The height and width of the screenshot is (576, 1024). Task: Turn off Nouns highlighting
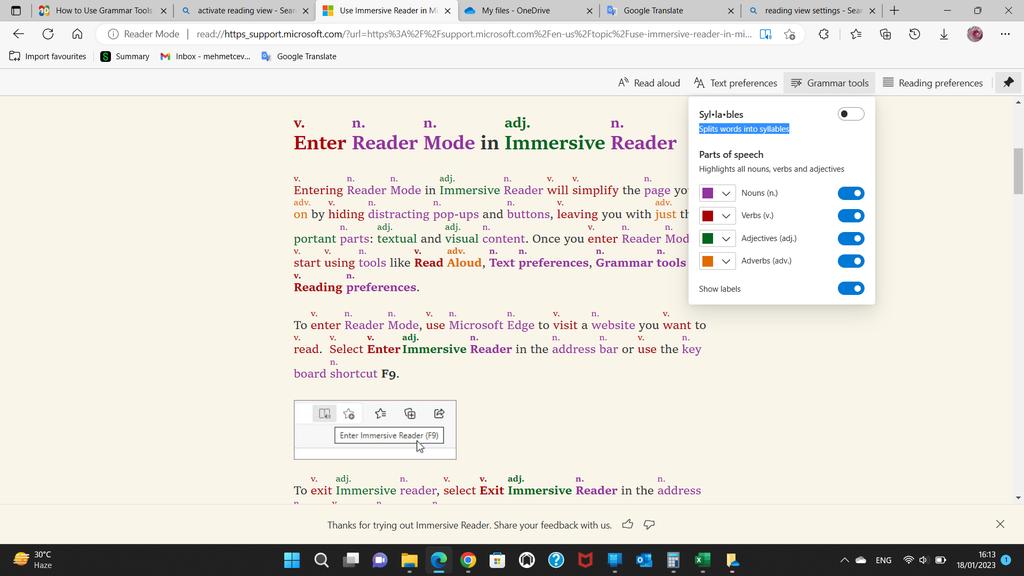click(x=851, y=193)
